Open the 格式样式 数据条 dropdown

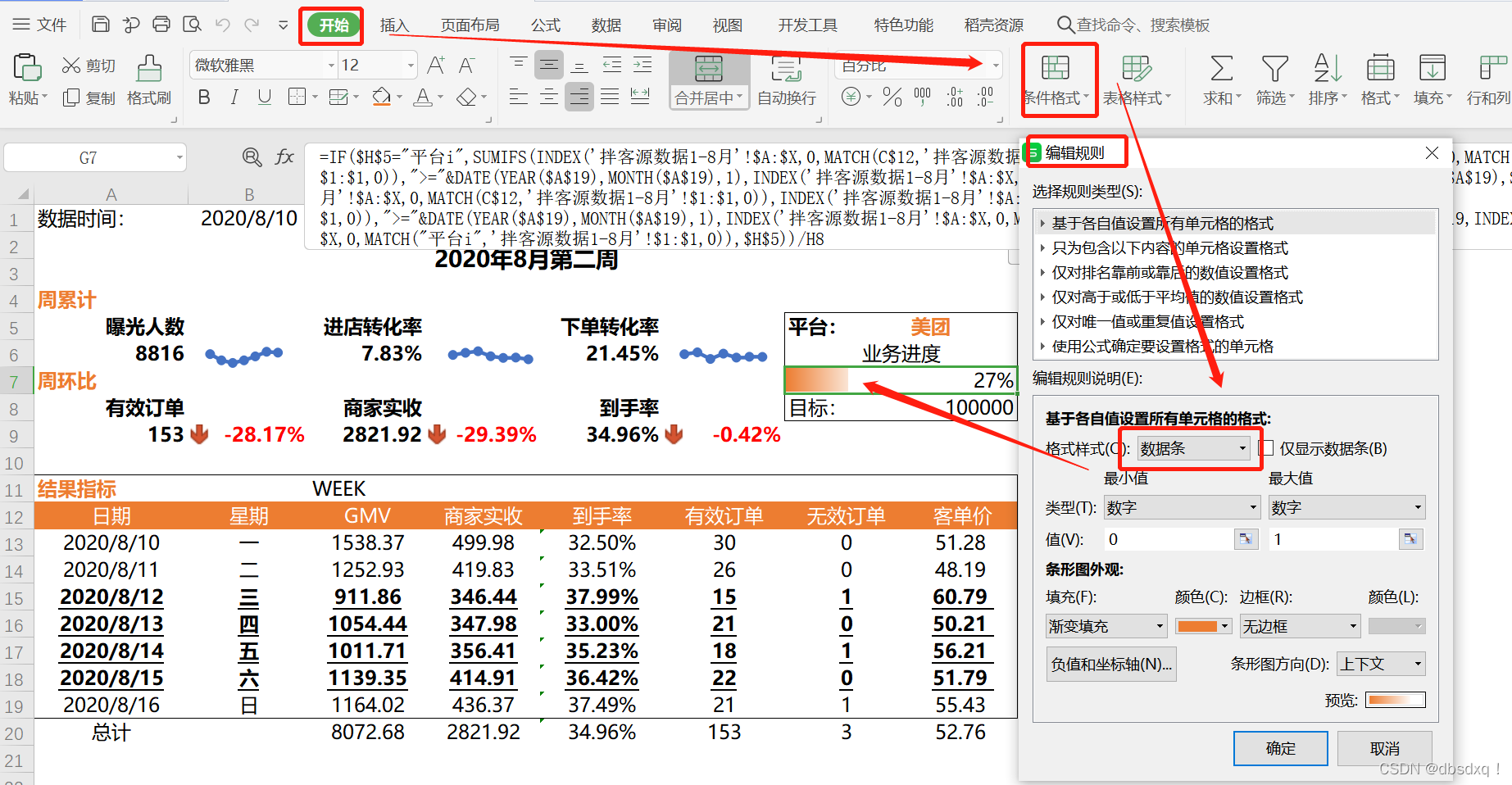click(x=1193, y=448)
